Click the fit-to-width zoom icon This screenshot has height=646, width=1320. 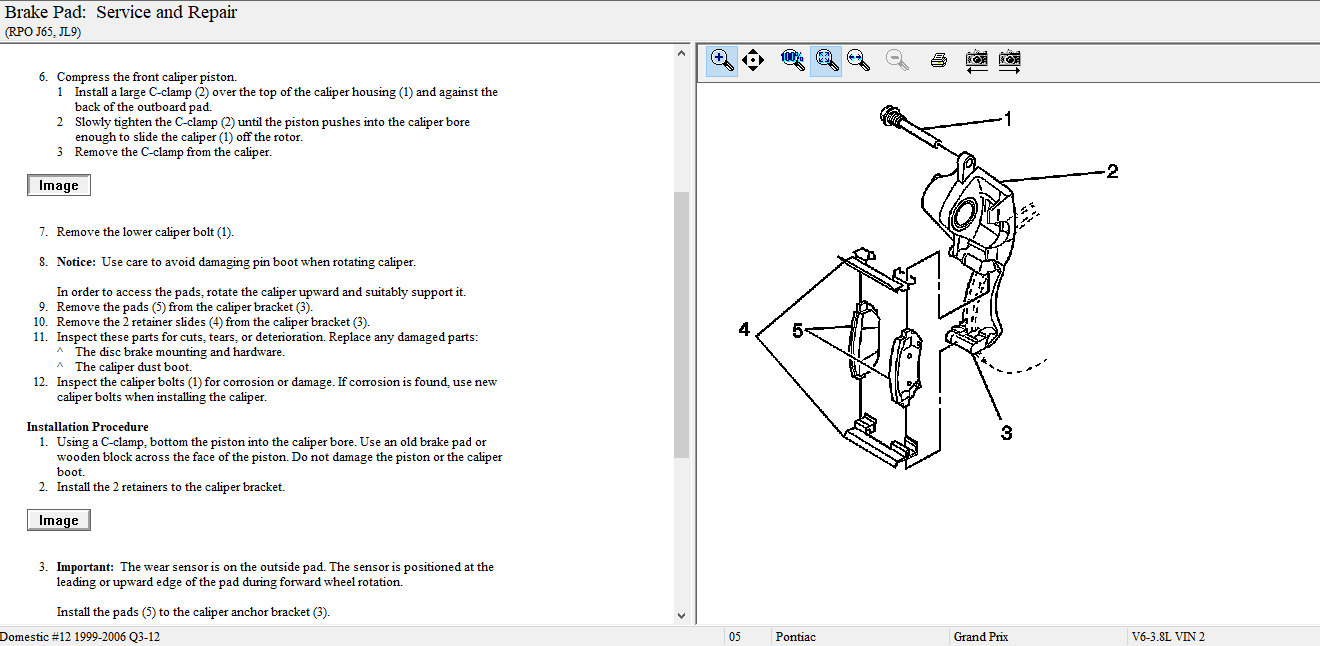point(857,60)
